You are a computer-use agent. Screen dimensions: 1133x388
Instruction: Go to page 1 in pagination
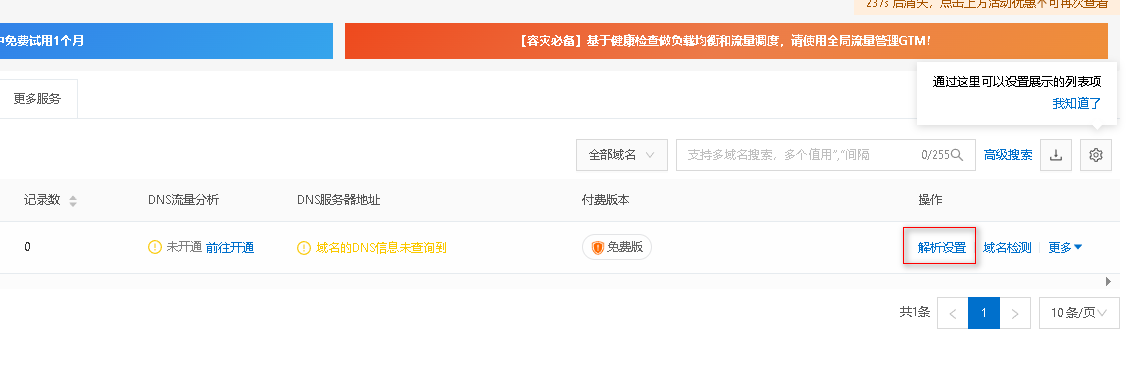pos(983,313)
